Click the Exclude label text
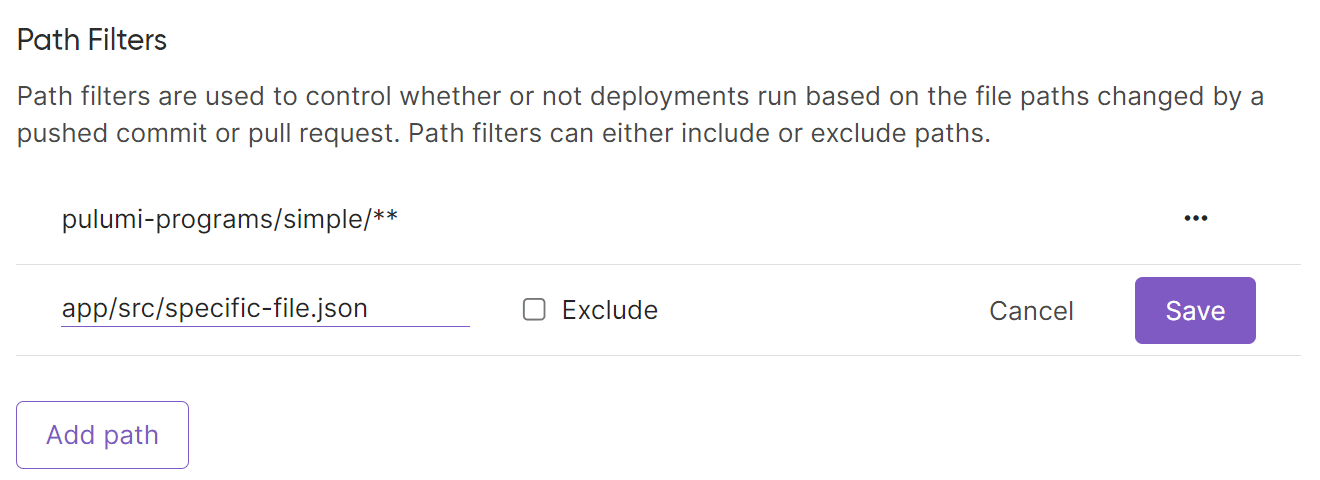 [609, 310]
